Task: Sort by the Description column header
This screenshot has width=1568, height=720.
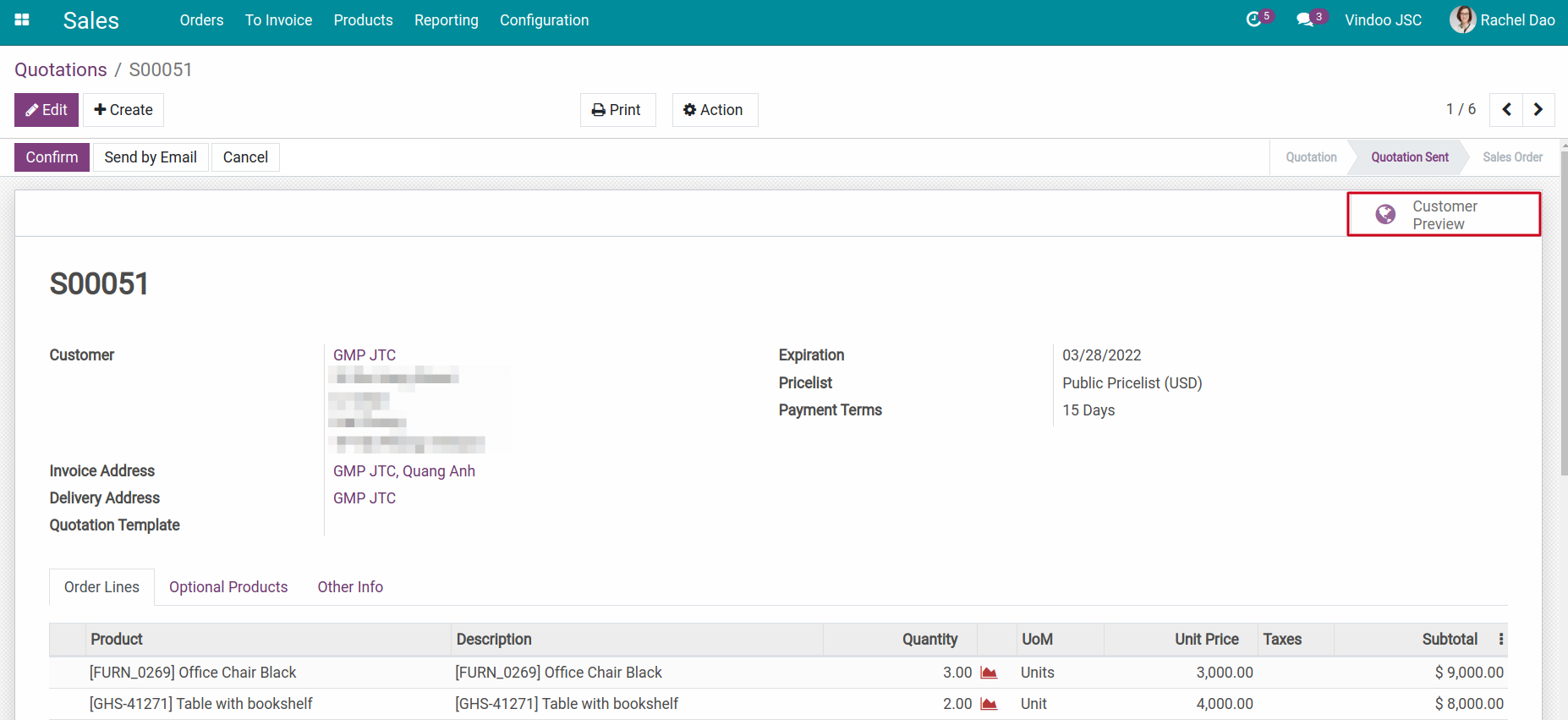Action: 637,640
